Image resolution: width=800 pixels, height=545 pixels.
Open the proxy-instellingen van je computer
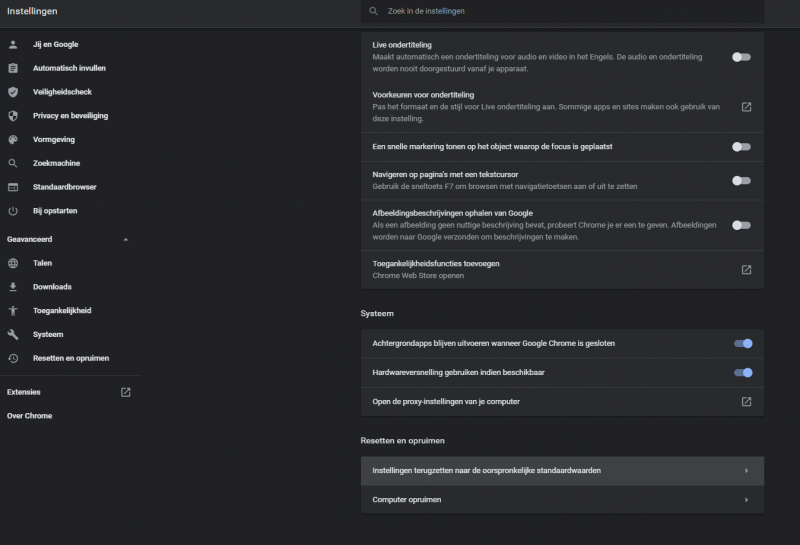click(746, 402)
